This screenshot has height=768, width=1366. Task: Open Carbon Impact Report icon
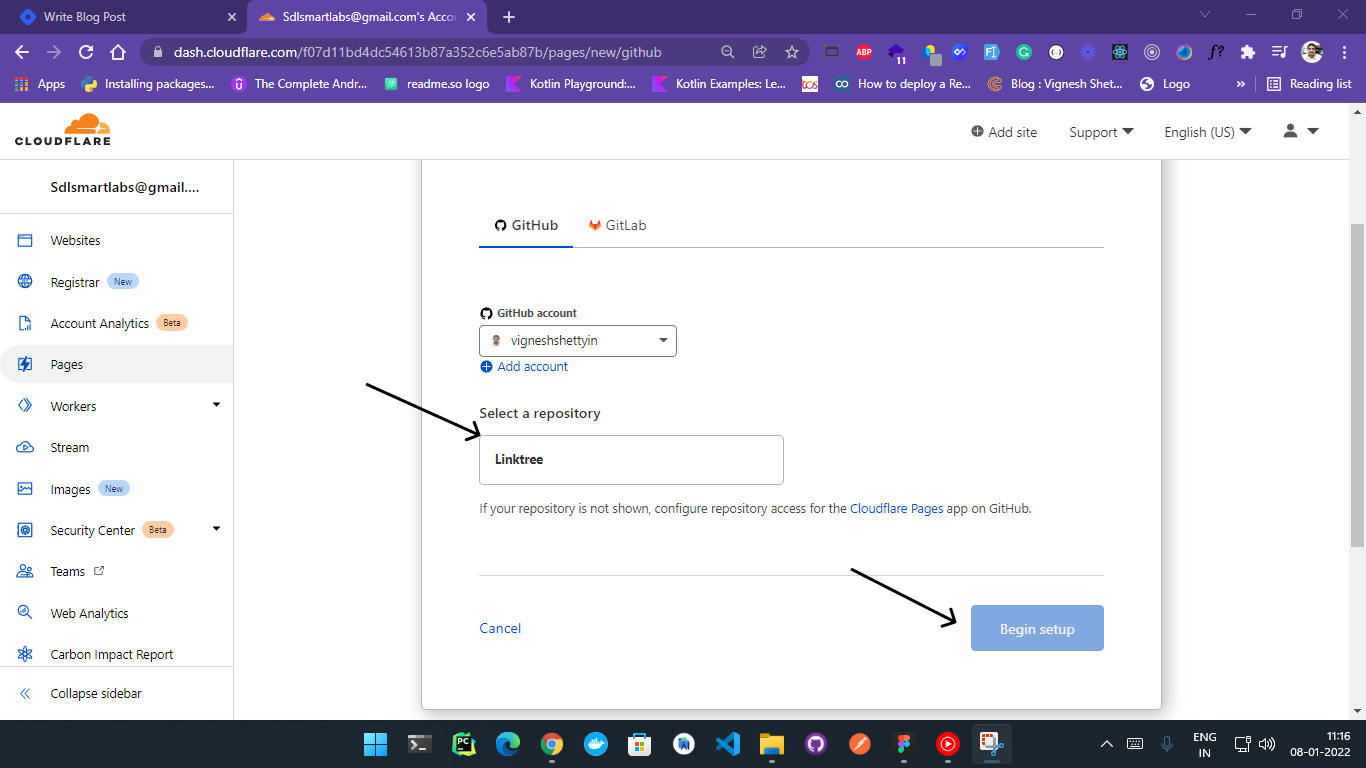pyautogui.click(x=25, y=654)
